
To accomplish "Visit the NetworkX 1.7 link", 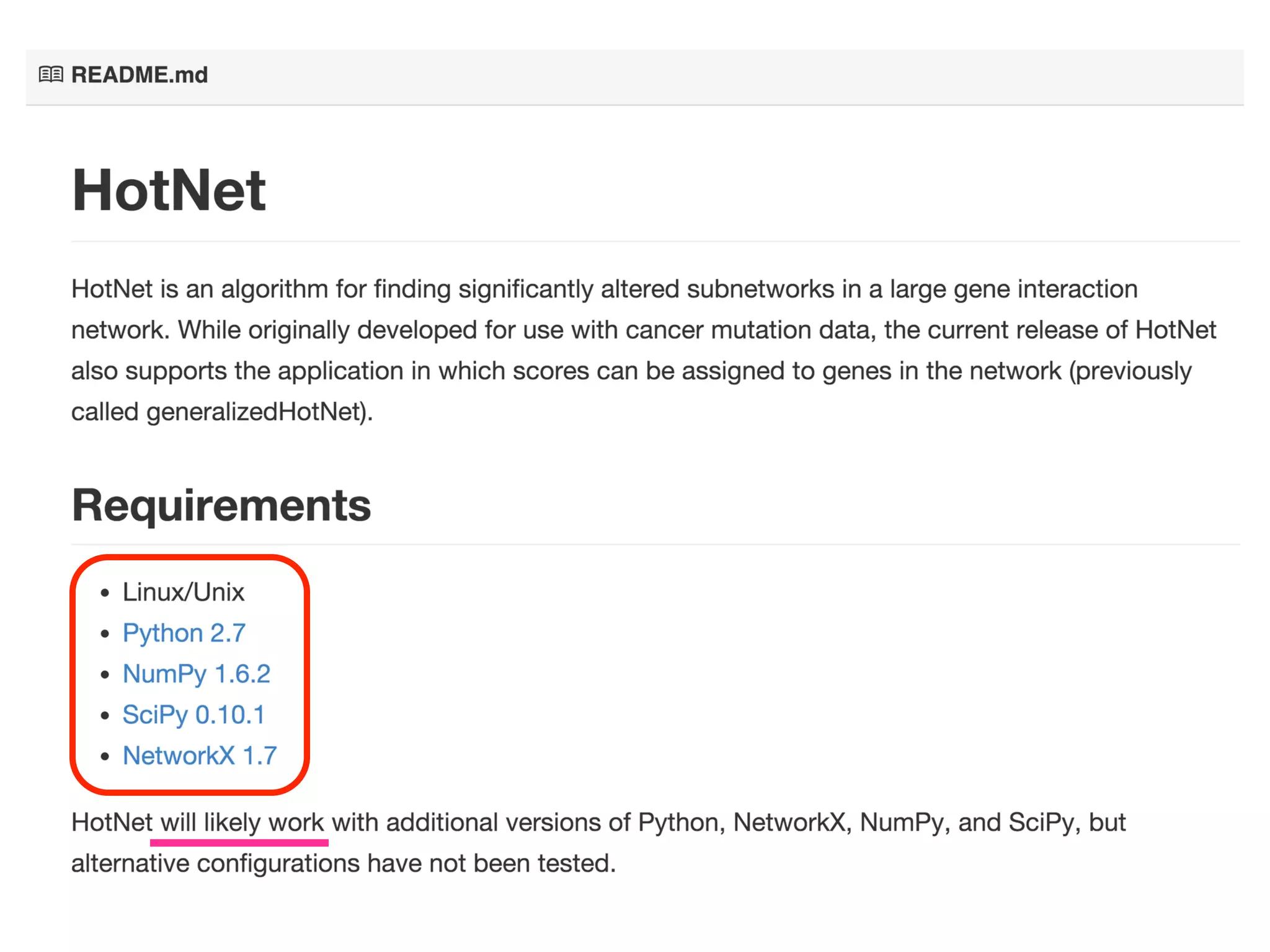I will [x=200, y=756].
